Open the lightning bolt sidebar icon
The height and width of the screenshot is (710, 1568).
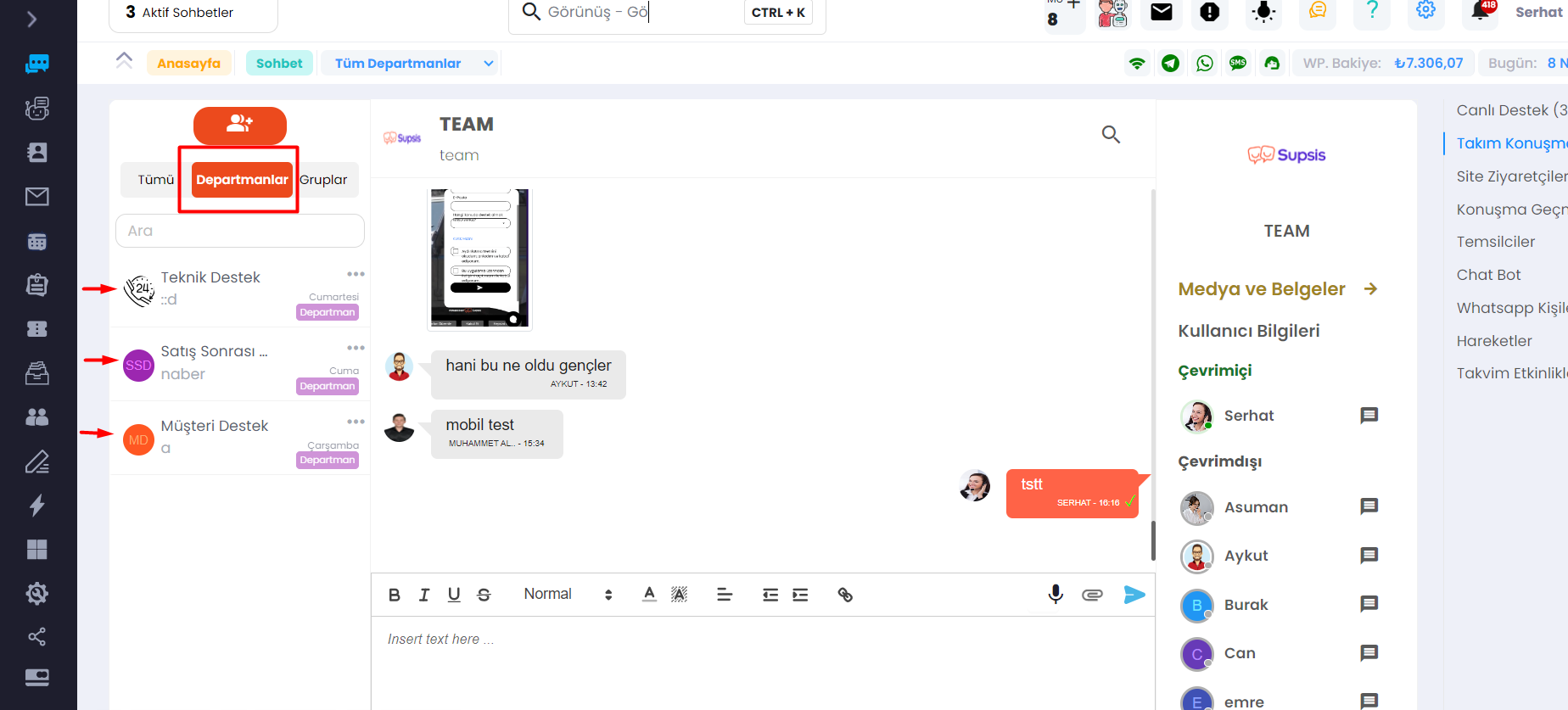[x=37, y=506]
